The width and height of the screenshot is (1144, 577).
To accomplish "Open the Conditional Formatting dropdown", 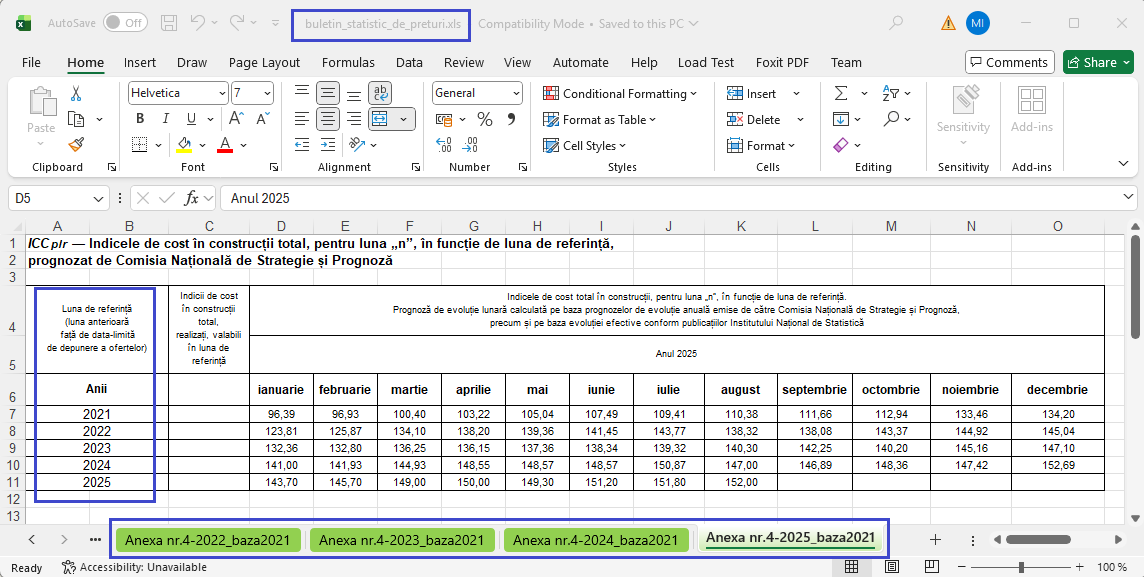I will tap(620, 93).
